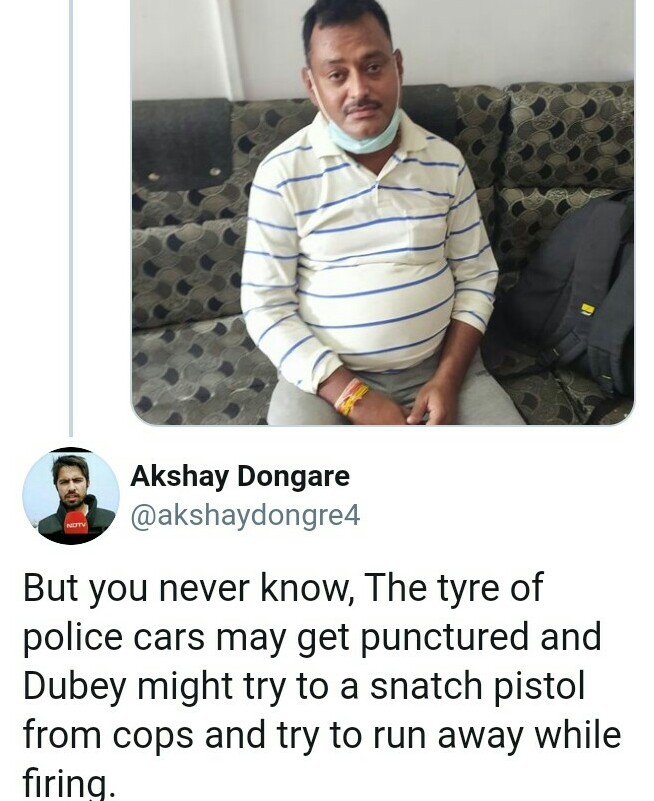This screenshot has height=801, width=654.
Task: Tap the white wall area of the photo
Action: (x=511, y=41)
